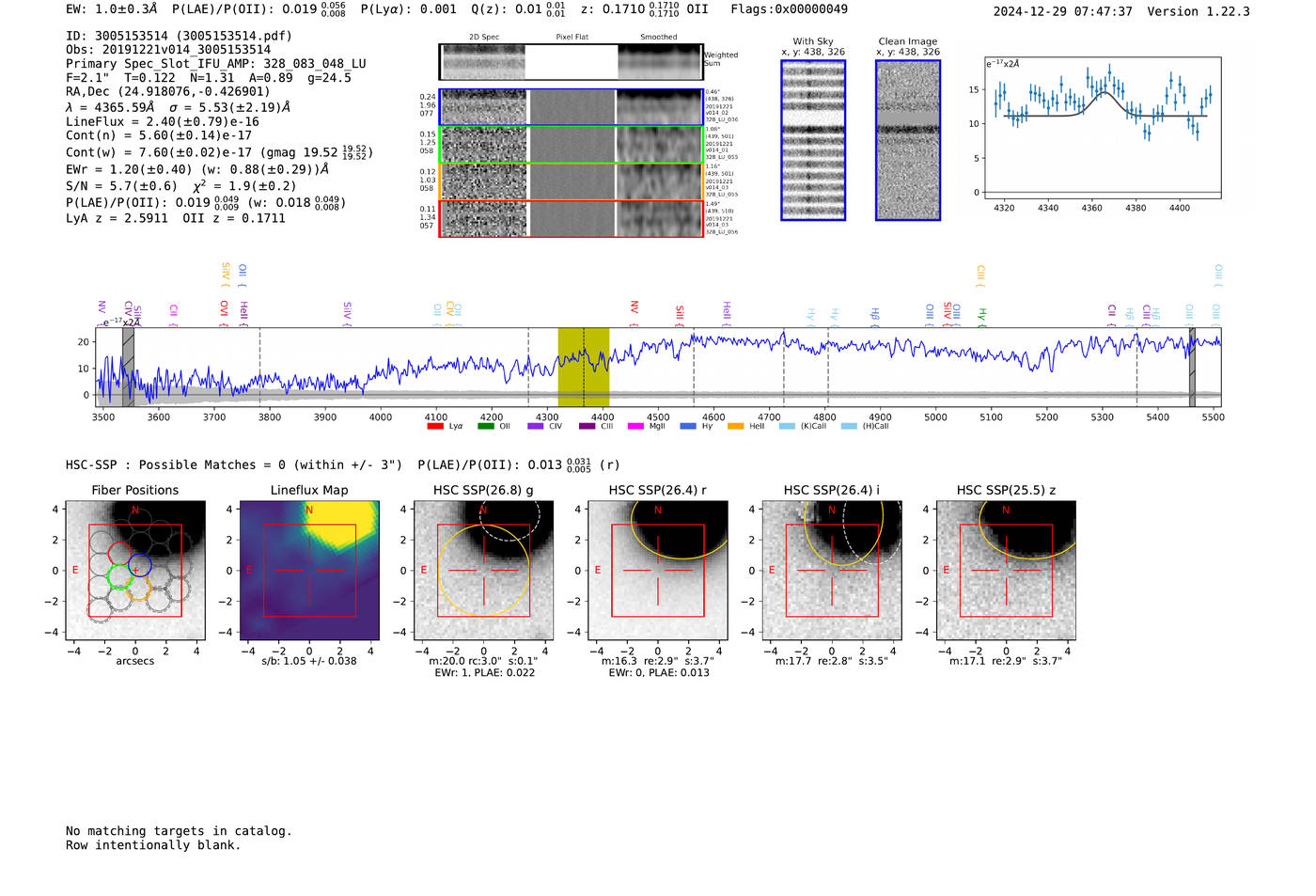Screen dimensions: 1316x896
Task: Click the 'EWr: 1, PLAE: 0.022' caption
Action: pyautogui.click(x=484, y=672)
